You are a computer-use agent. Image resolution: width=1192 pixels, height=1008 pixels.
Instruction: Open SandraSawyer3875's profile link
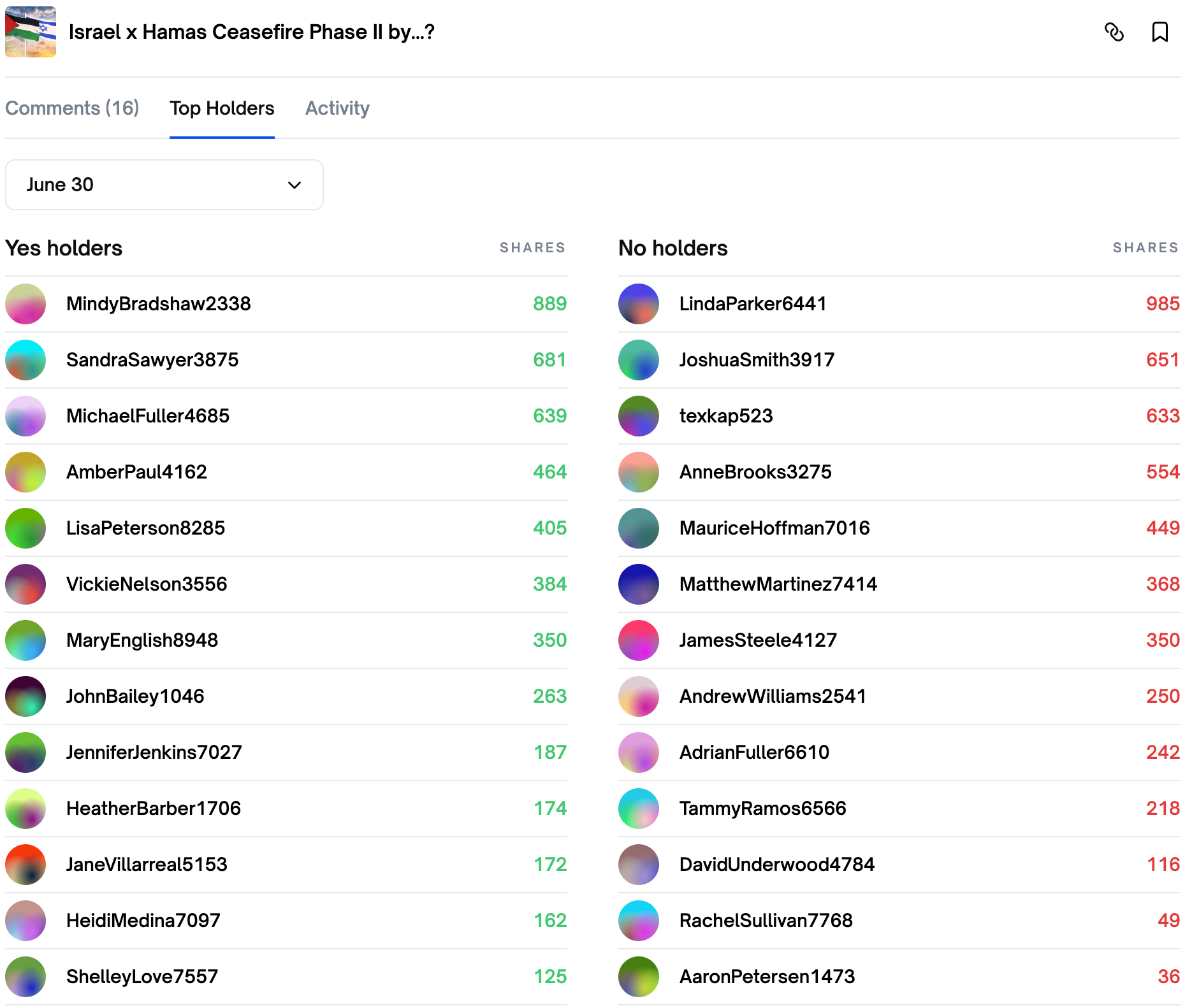152,360
